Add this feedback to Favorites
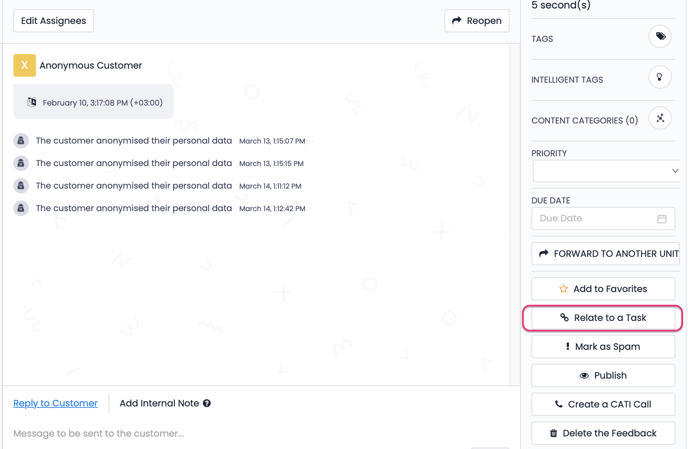The image size is (688, 449). pos(603,289)
